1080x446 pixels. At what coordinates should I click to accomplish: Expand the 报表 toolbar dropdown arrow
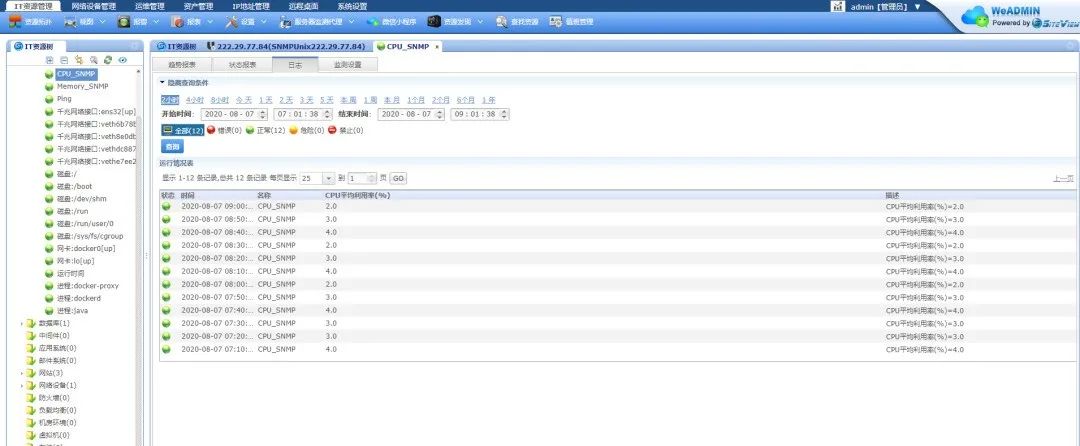[x=210, y=22]
